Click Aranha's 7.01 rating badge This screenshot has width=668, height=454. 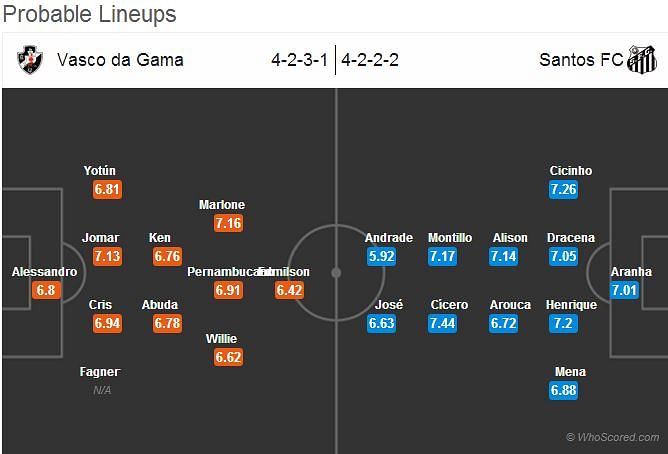pos(624,290)
